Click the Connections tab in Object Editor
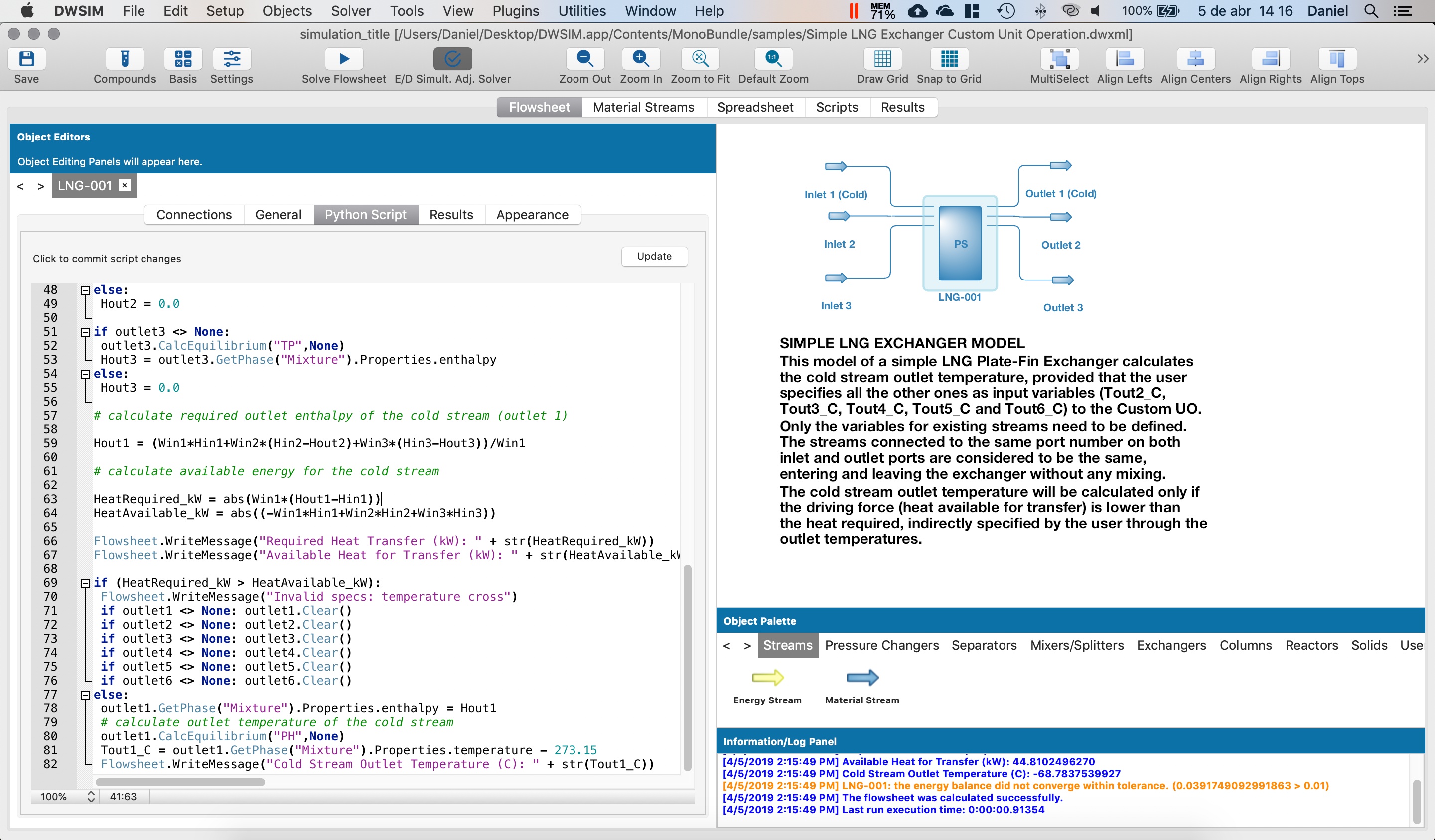 tap(193, 214)
